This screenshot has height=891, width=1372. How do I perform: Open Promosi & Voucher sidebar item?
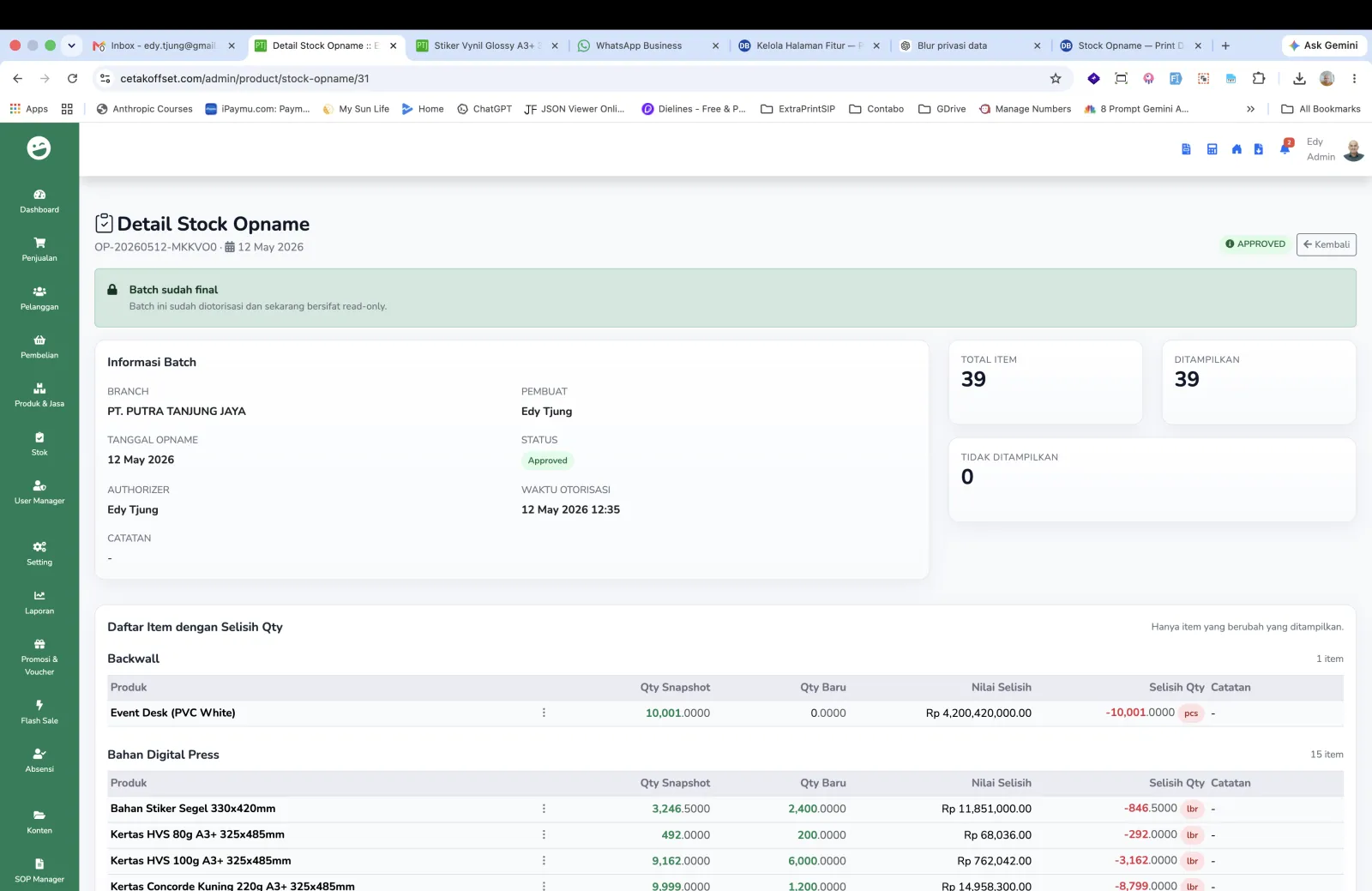click(x=39, y=658)
